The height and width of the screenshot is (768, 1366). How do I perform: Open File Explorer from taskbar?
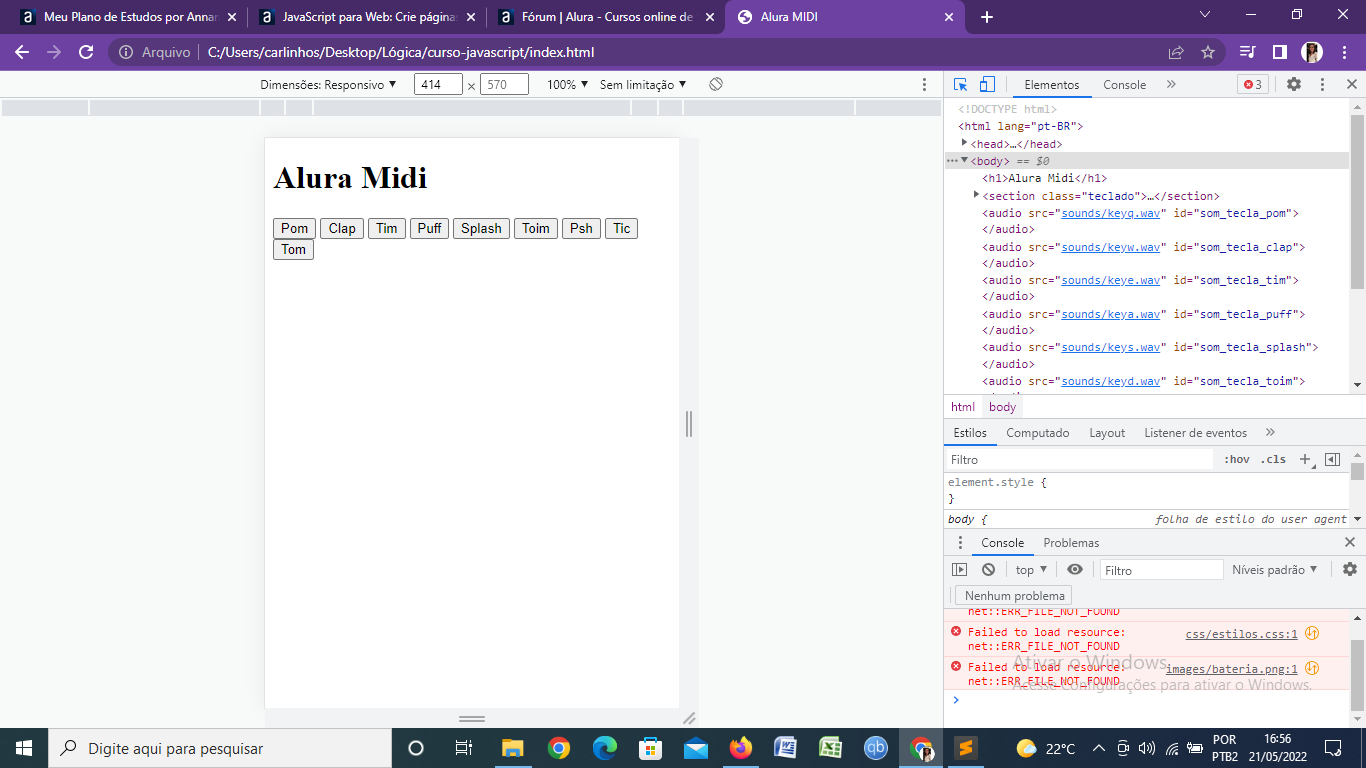click(x=512, y=748)
